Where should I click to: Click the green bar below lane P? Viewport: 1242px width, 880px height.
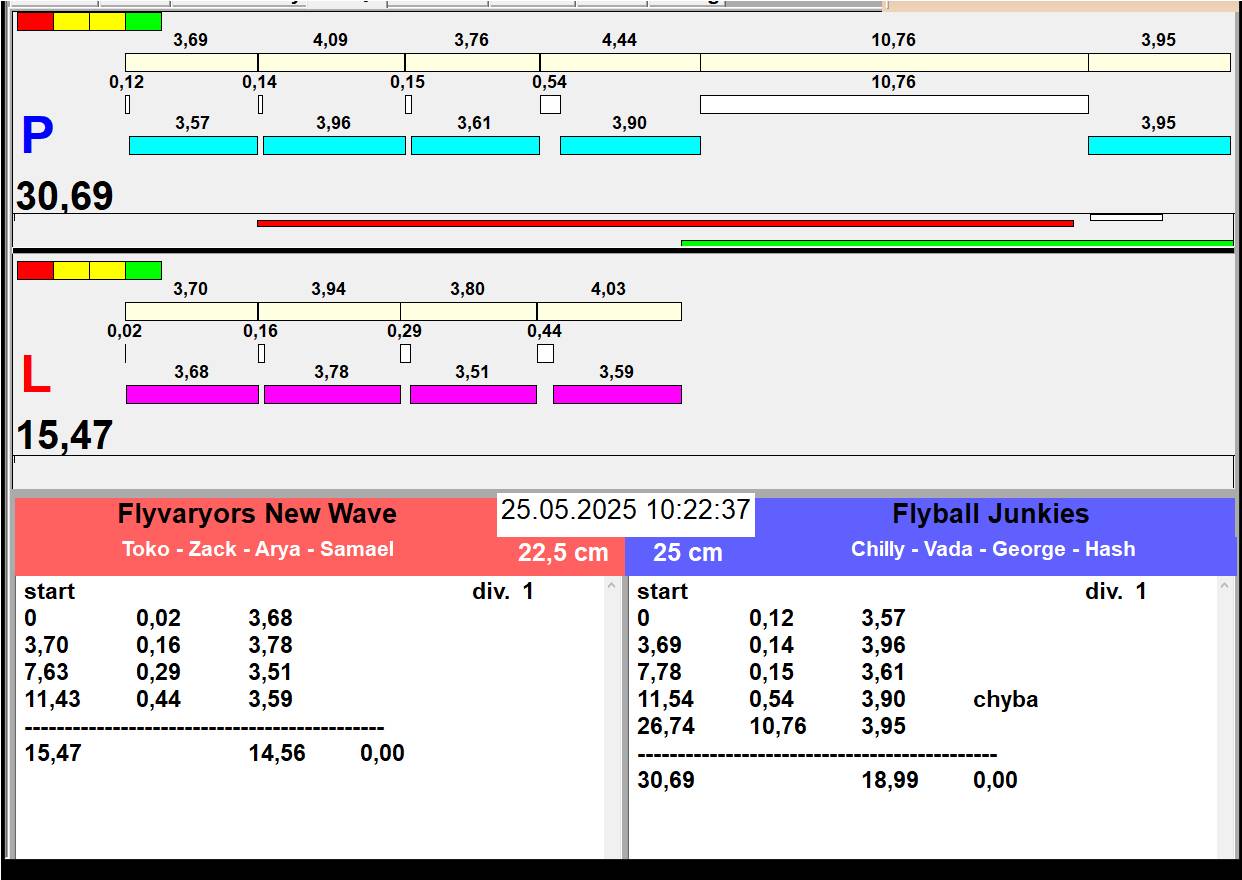click(956, 243)
